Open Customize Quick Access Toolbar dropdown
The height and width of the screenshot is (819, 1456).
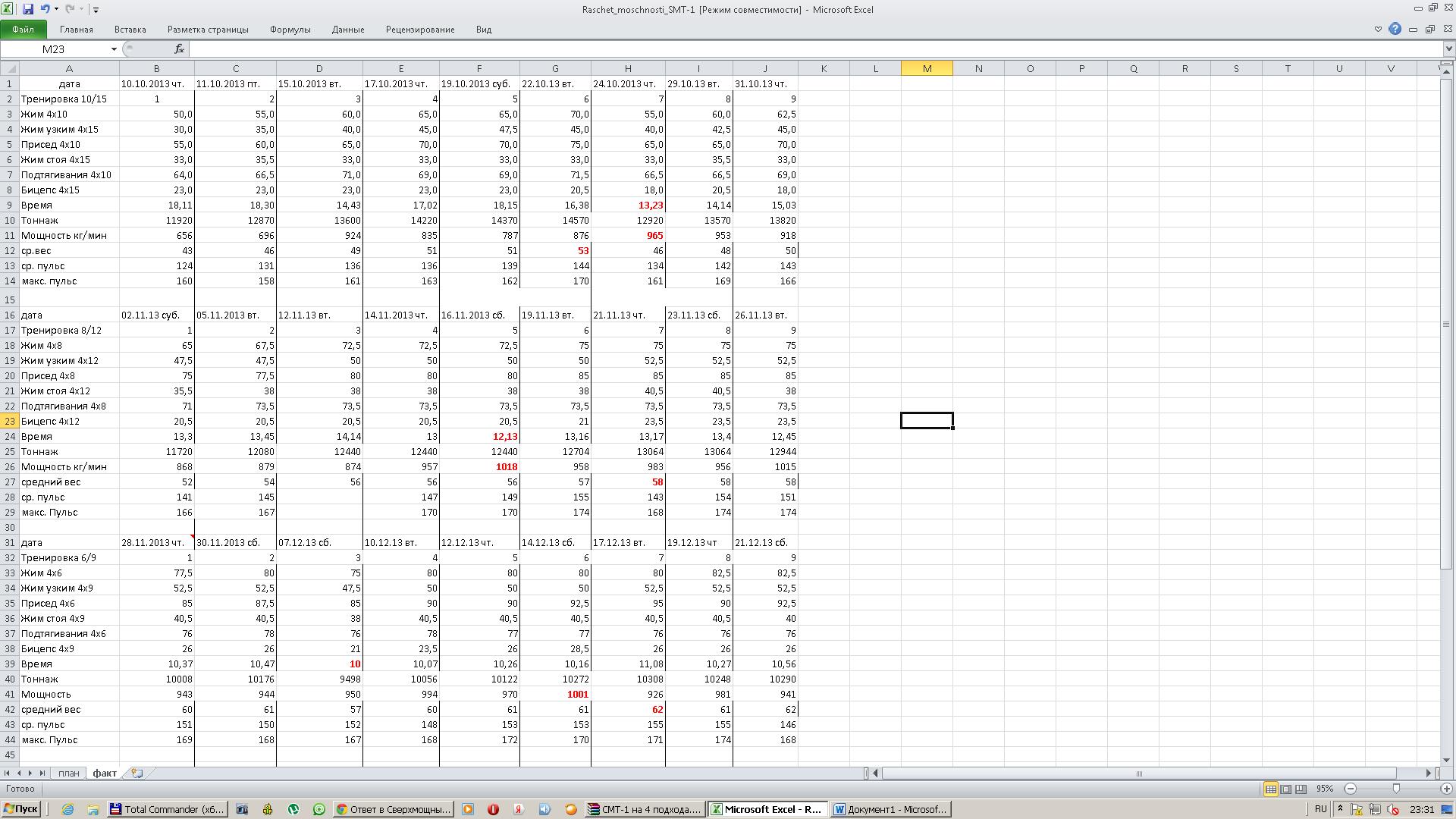tap(96, 9)
